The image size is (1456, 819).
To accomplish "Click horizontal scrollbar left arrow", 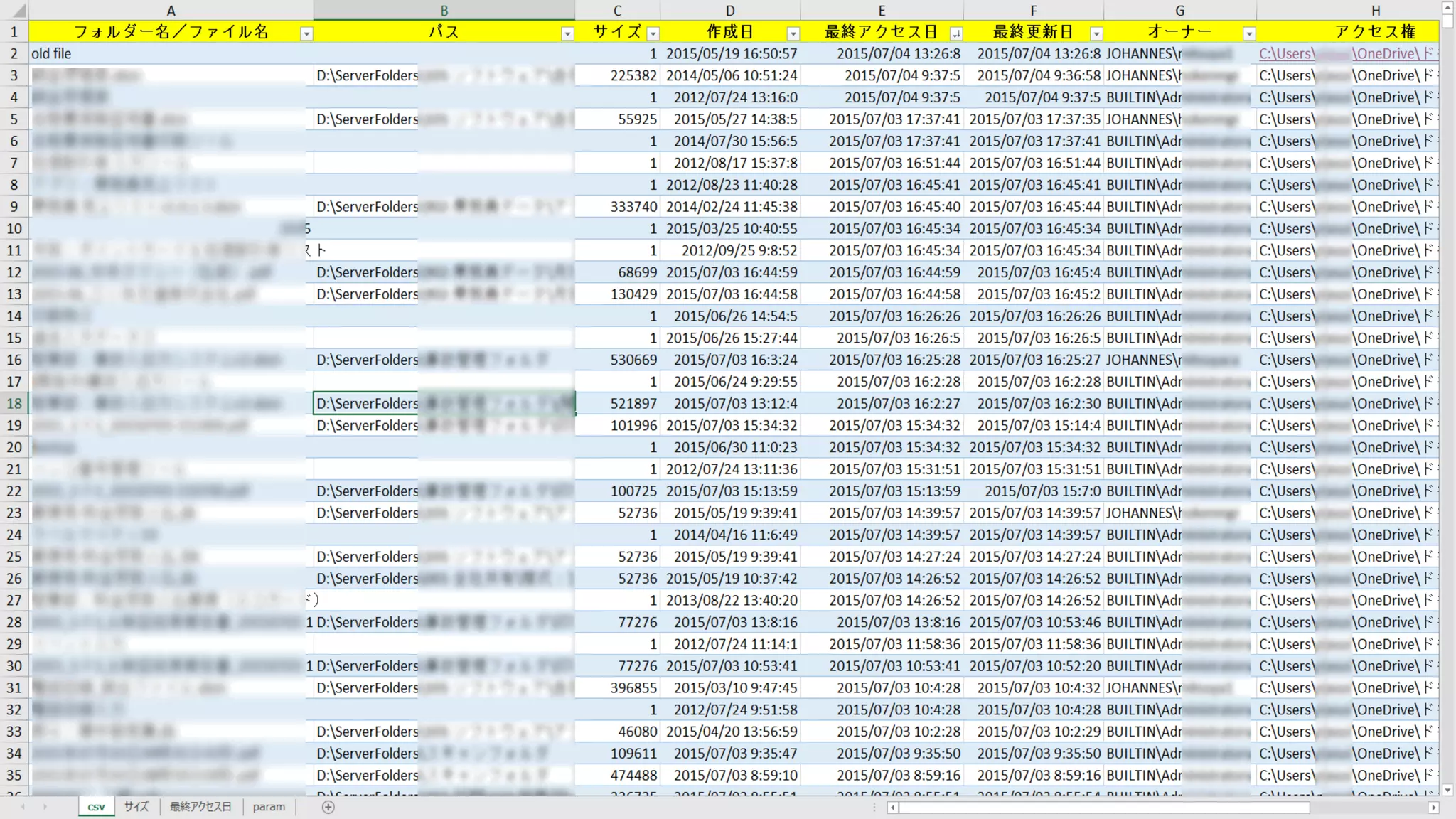I will [893, 808].
